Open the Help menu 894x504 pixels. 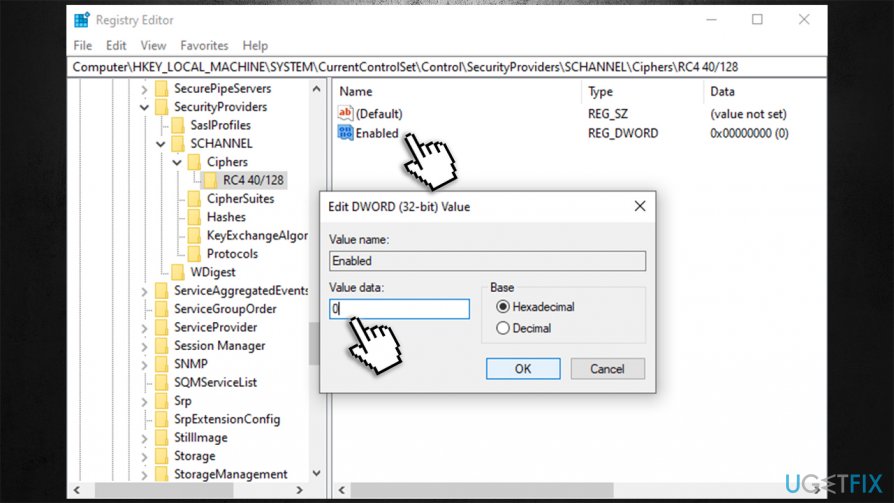(x=255, y=46)
